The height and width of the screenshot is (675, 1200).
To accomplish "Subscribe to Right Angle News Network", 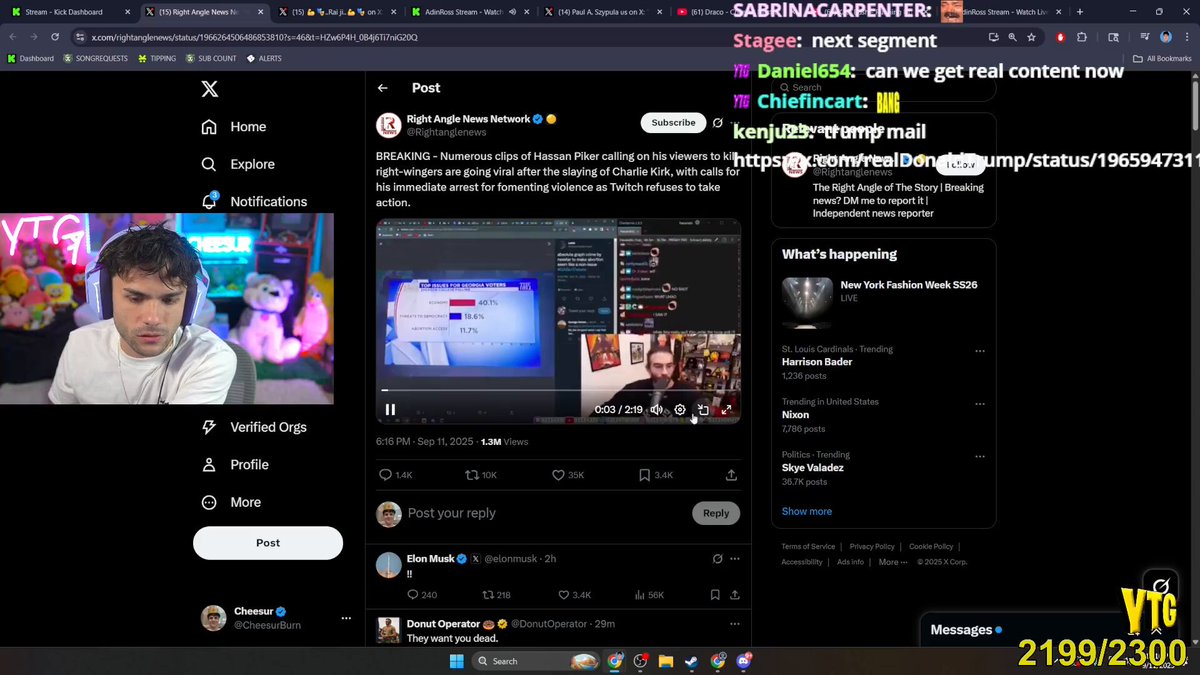I will click(673, 123).
